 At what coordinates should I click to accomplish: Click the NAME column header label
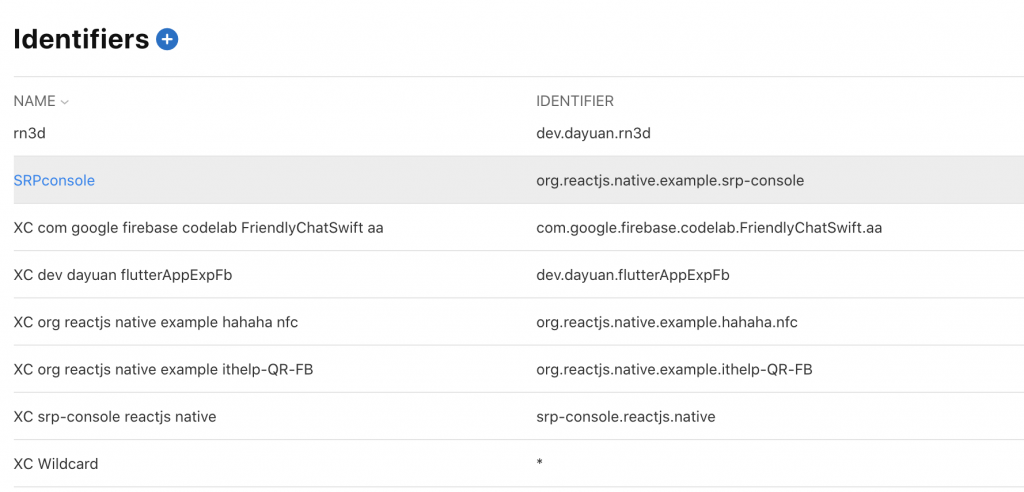point(34,101)
